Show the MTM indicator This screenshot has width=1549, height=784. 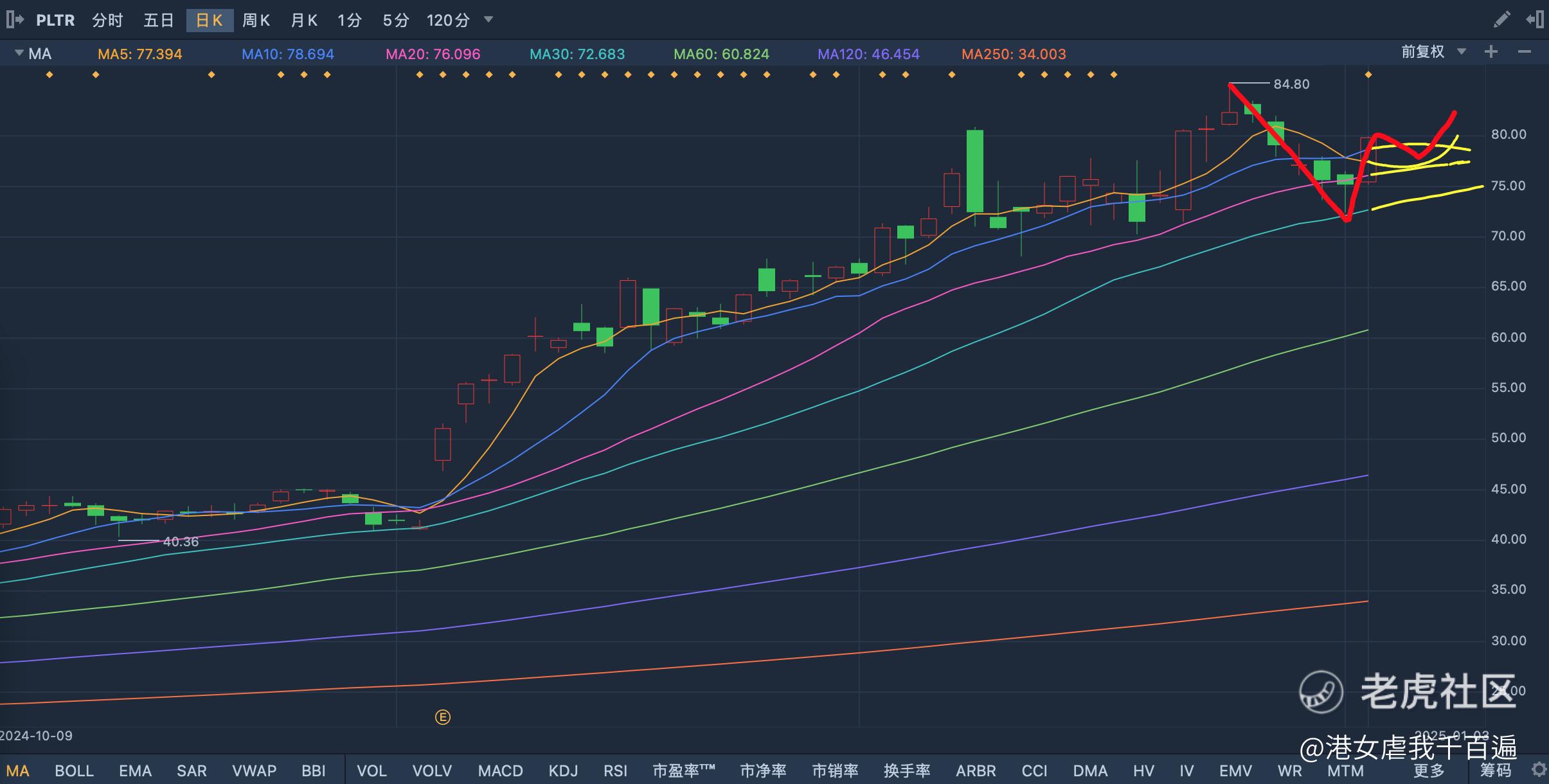pyautogui.click(x=1345, y=771)
